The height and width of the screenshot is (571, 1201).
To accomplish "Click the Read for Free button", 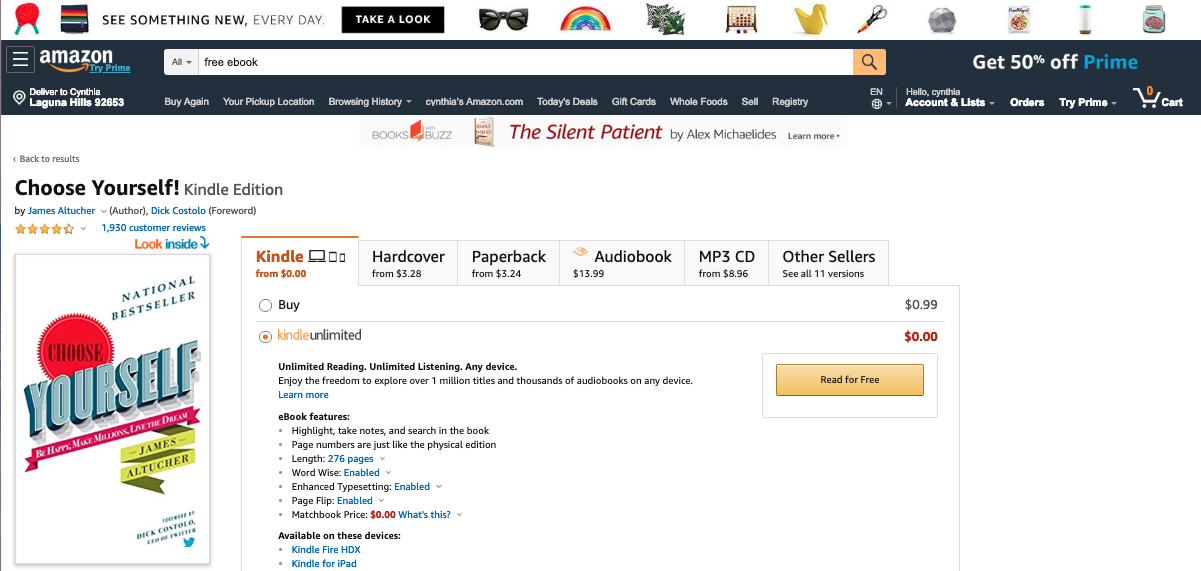I will [x=849, y=380].
